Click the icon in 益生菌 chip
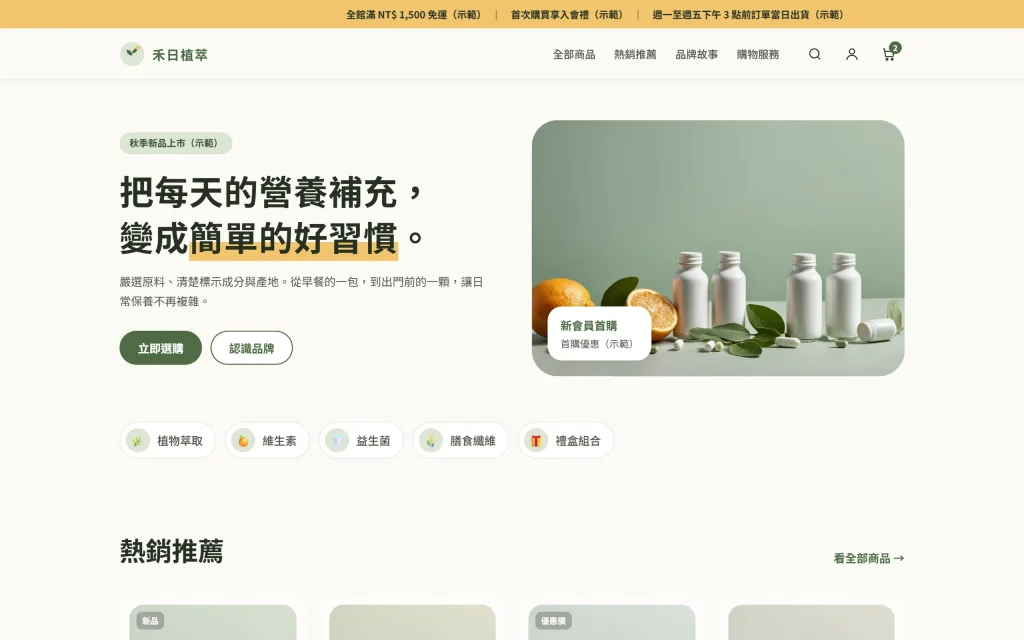Viewport: 1024px width, 640px height. 337,441
